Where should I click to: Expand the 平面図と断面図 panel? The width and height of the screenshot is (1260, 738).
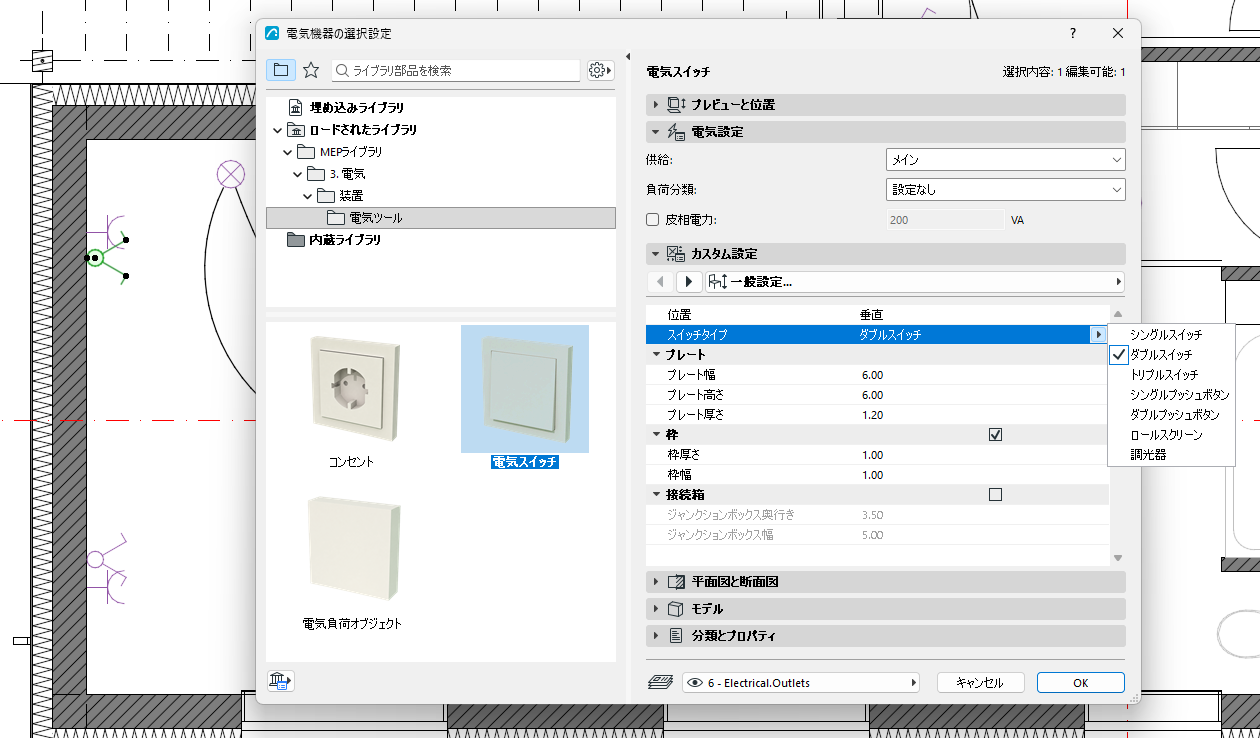[886, 582]
